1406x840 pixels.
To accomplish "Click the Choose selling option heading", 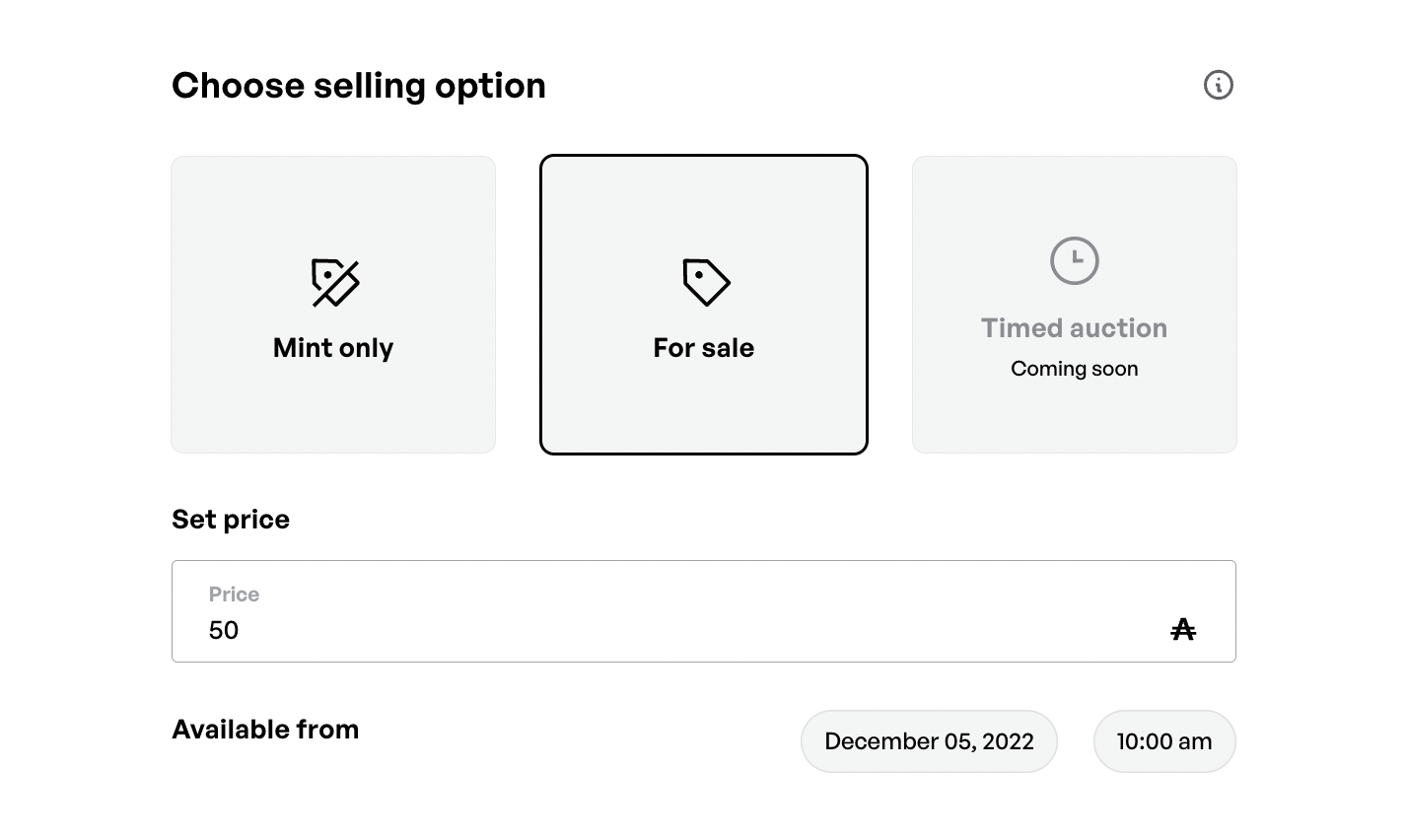I will tap(359, 86).
